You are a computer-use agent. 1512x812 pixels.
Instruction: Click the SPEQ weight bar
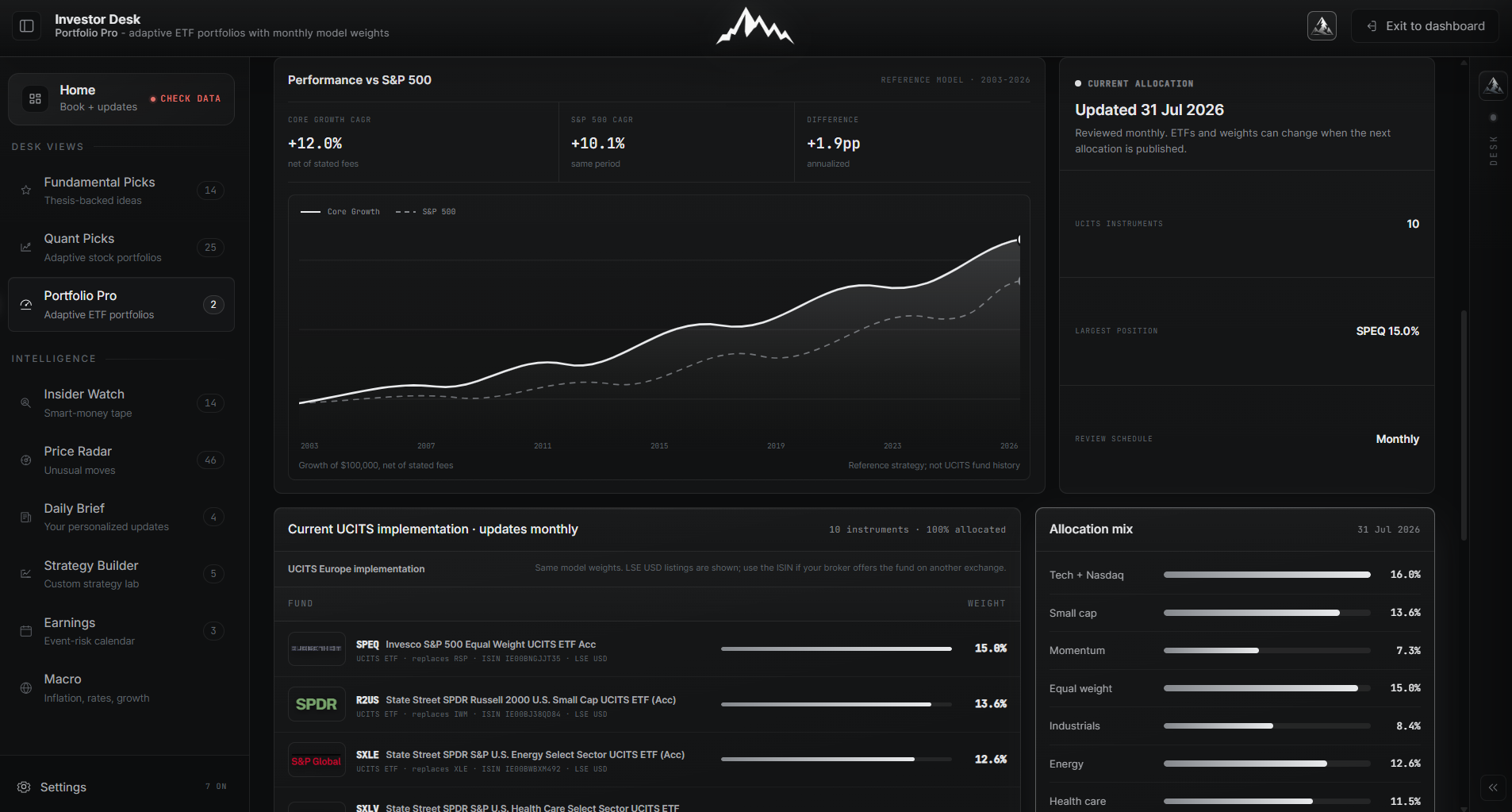(x=836, y=648)
